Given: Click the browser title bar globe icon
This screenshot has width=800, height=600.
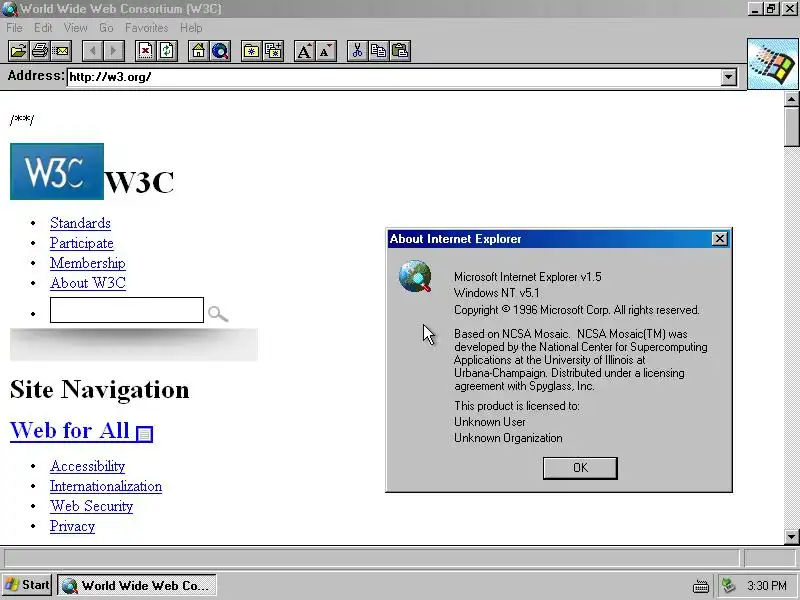Looking at the screenshot, I should click(10, 9).
